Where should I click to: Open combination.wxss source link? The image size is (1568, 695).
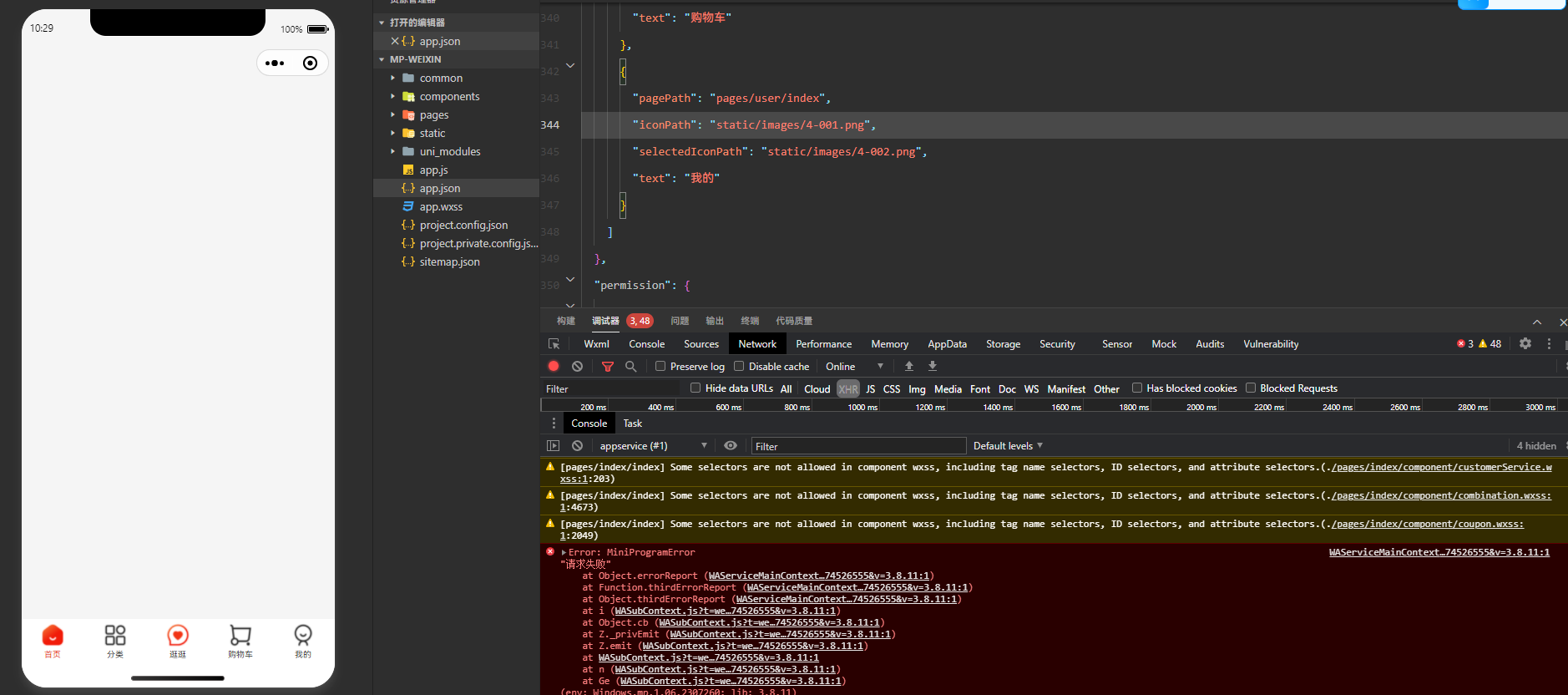pyautogui.click(x=1056, y=501)
